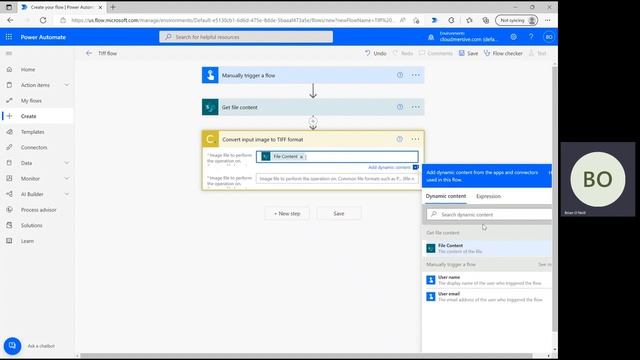Screen dimensions: 640x360
Task: Go back in the browser
Action: tap(10, 20)
